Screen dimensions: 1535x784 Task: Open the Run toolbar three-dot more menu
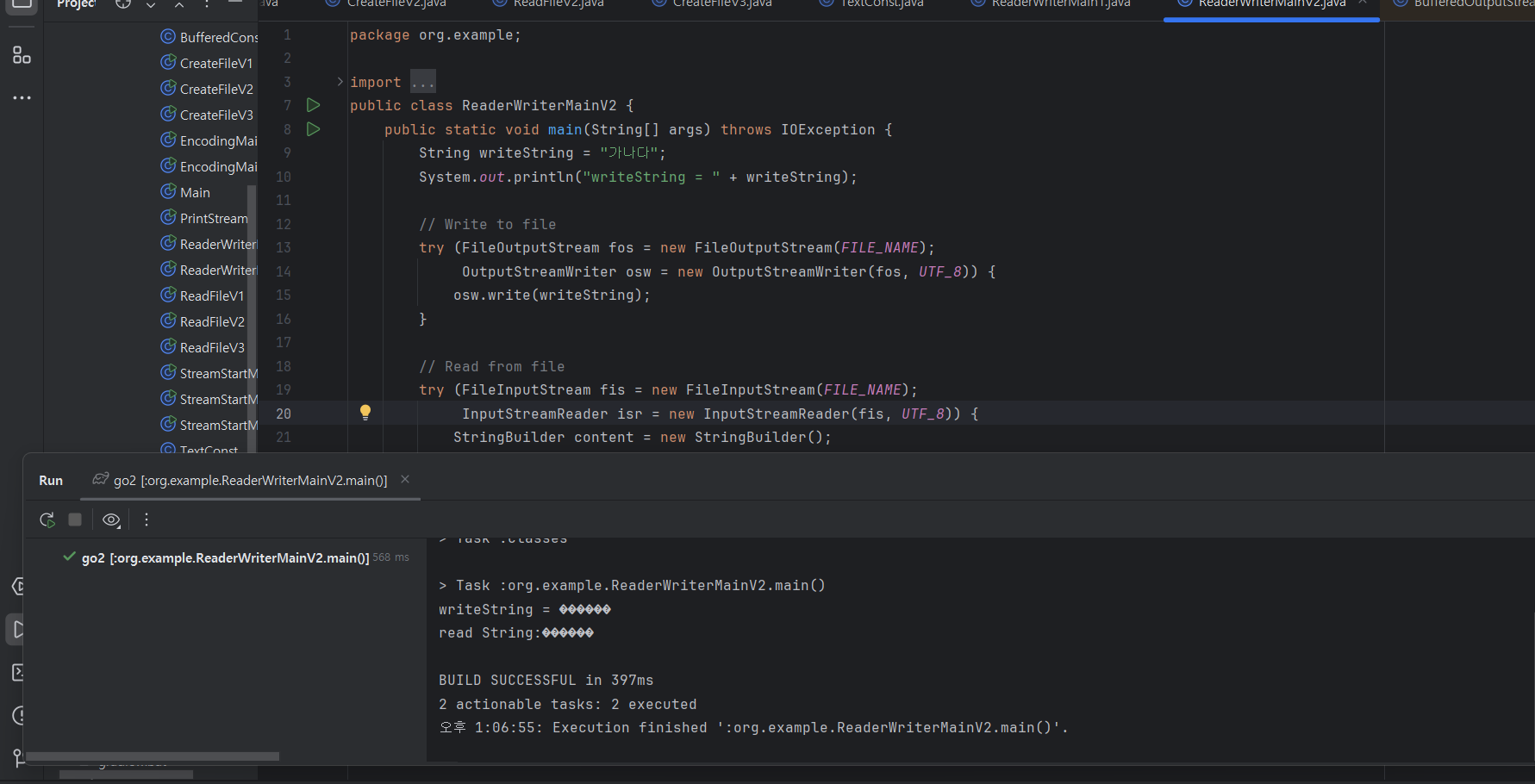147,520
